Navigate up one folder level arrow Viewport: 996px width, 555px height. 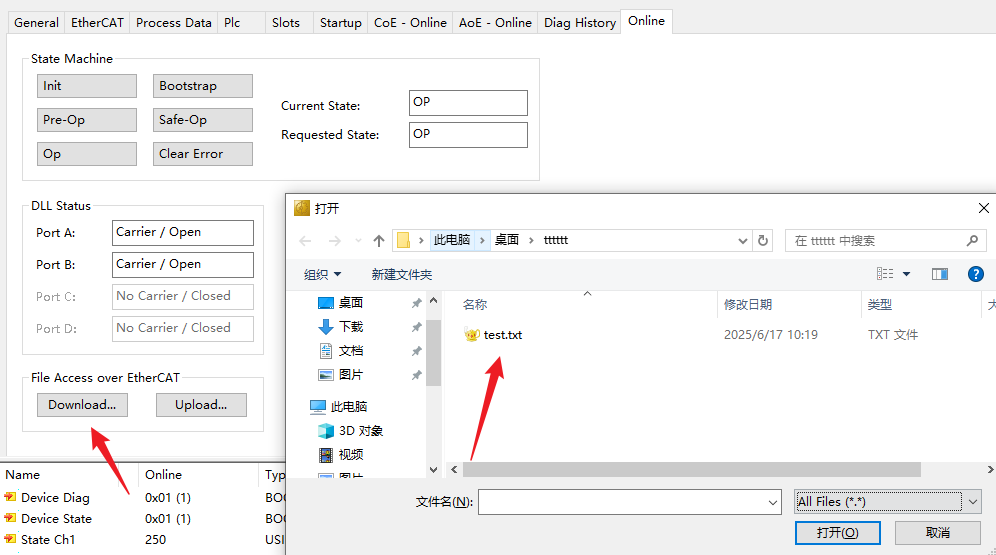(x=379, y=241)
